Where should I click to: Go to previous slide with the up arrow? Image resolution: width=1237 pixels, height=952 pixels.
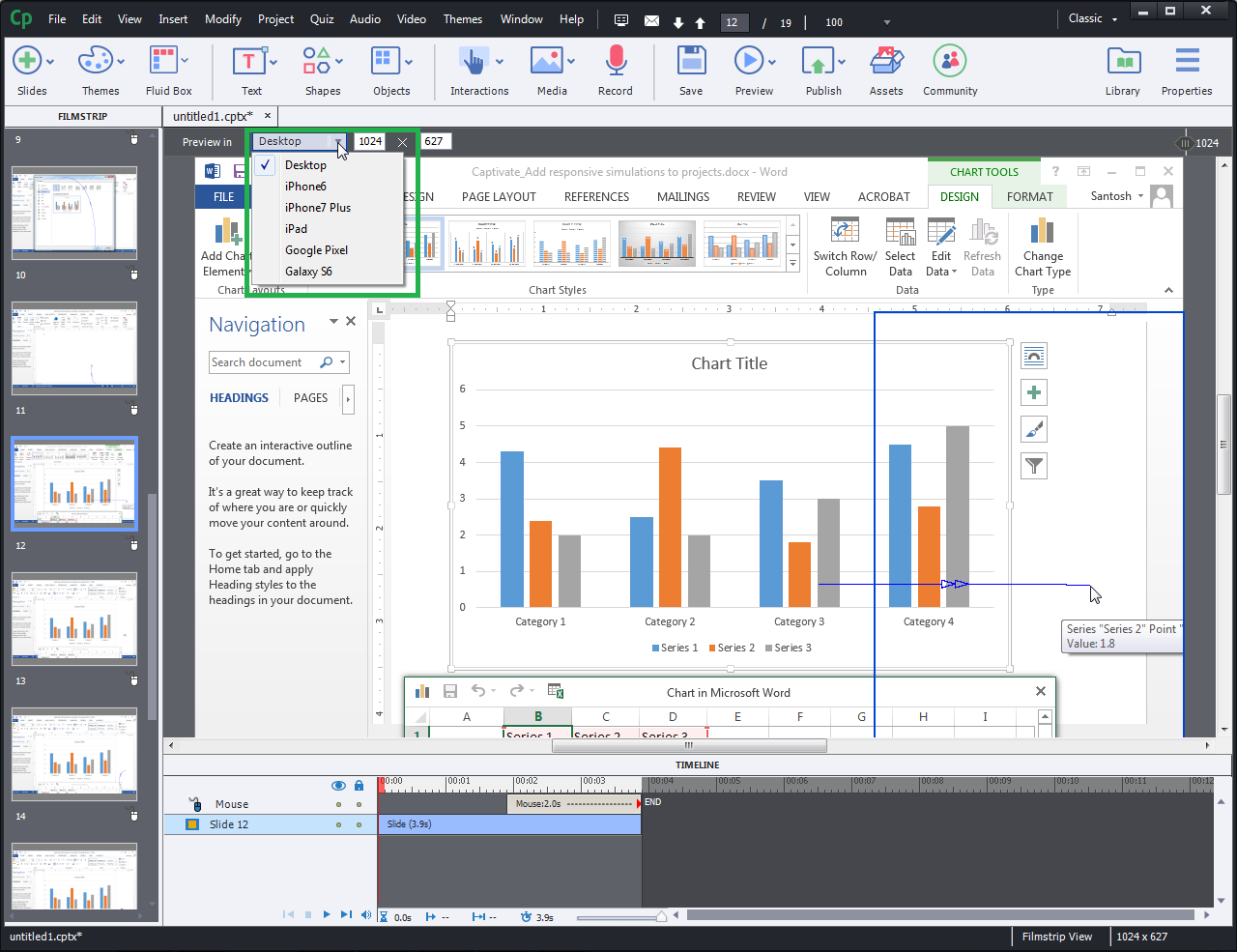[701, 22]
